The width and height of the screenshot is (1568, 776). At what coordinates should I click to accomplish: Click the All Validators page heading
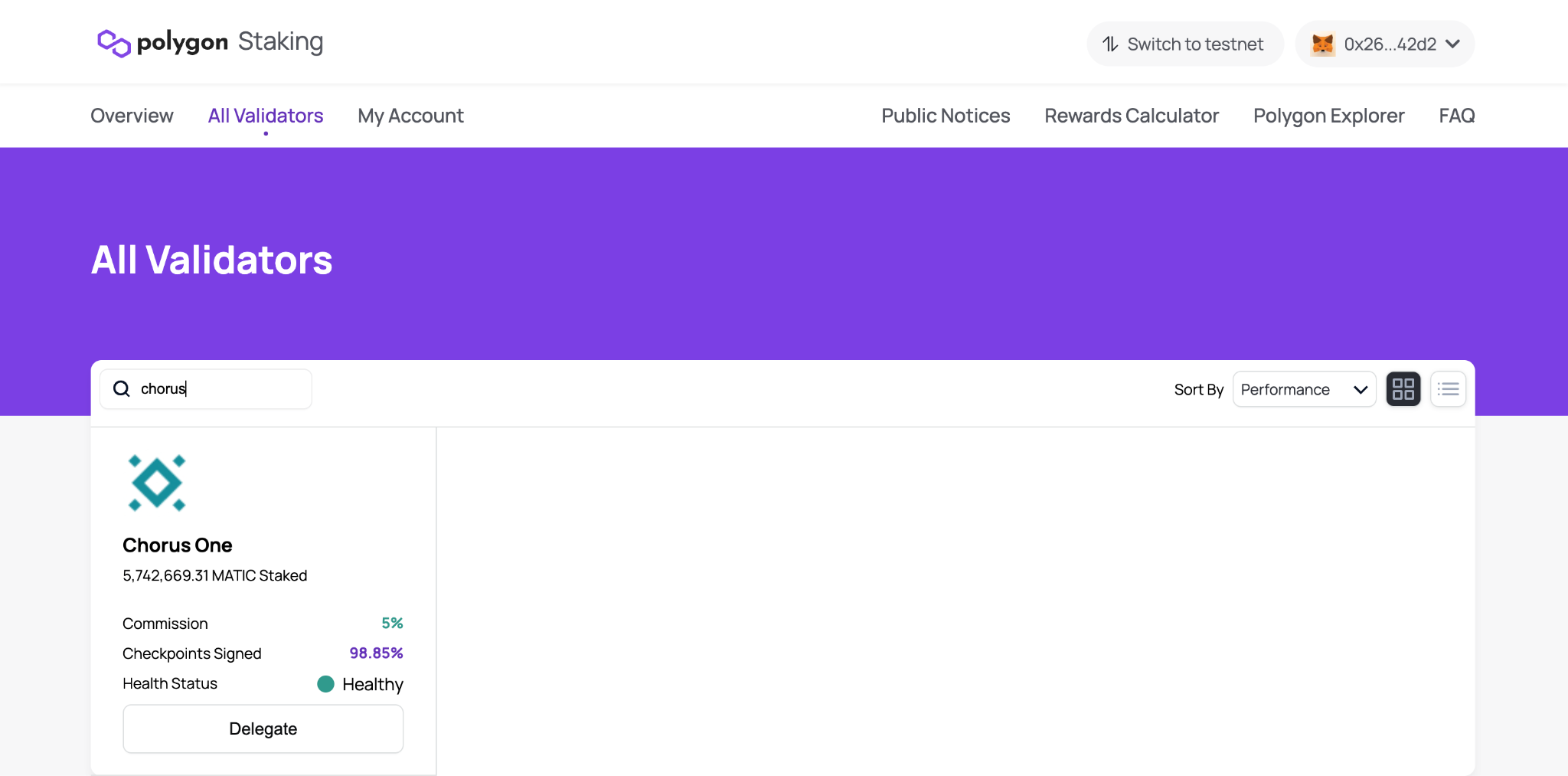[212, 260]
